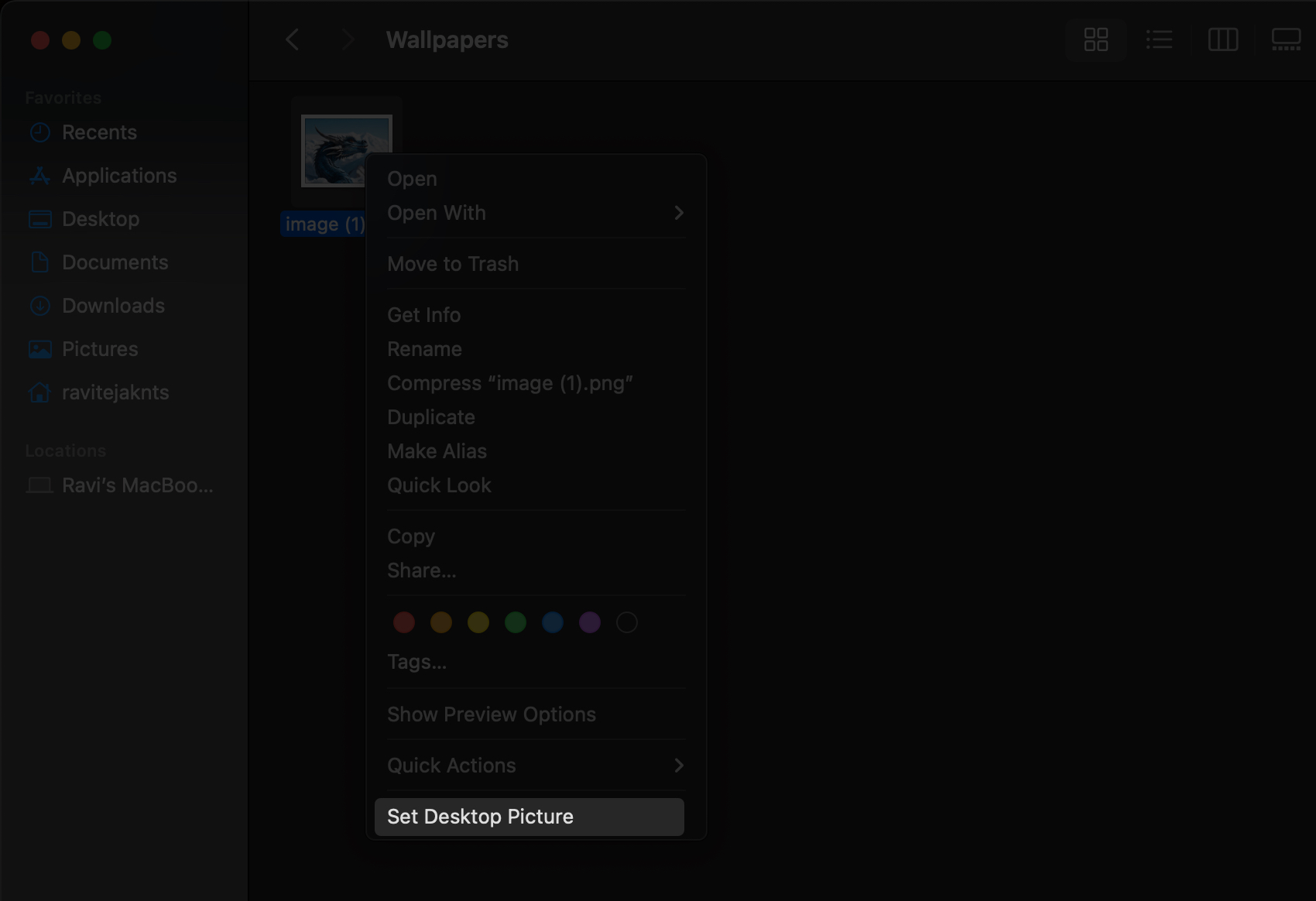The height and width of the screenshot is (901, 1316).
Task: Tag the file with purple
Action: coord(590,622)
